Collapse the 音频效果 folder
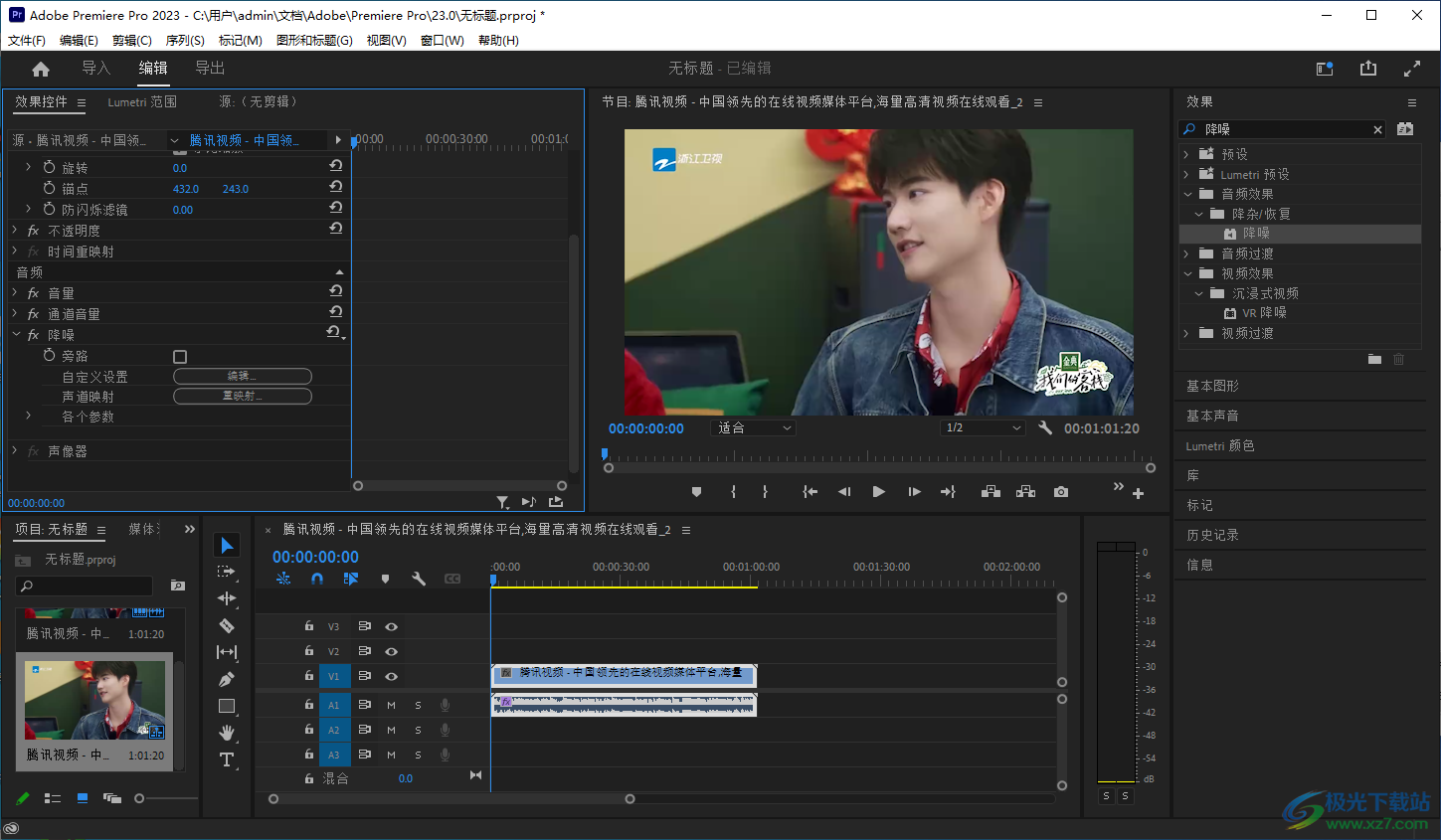 (1186, 194)
